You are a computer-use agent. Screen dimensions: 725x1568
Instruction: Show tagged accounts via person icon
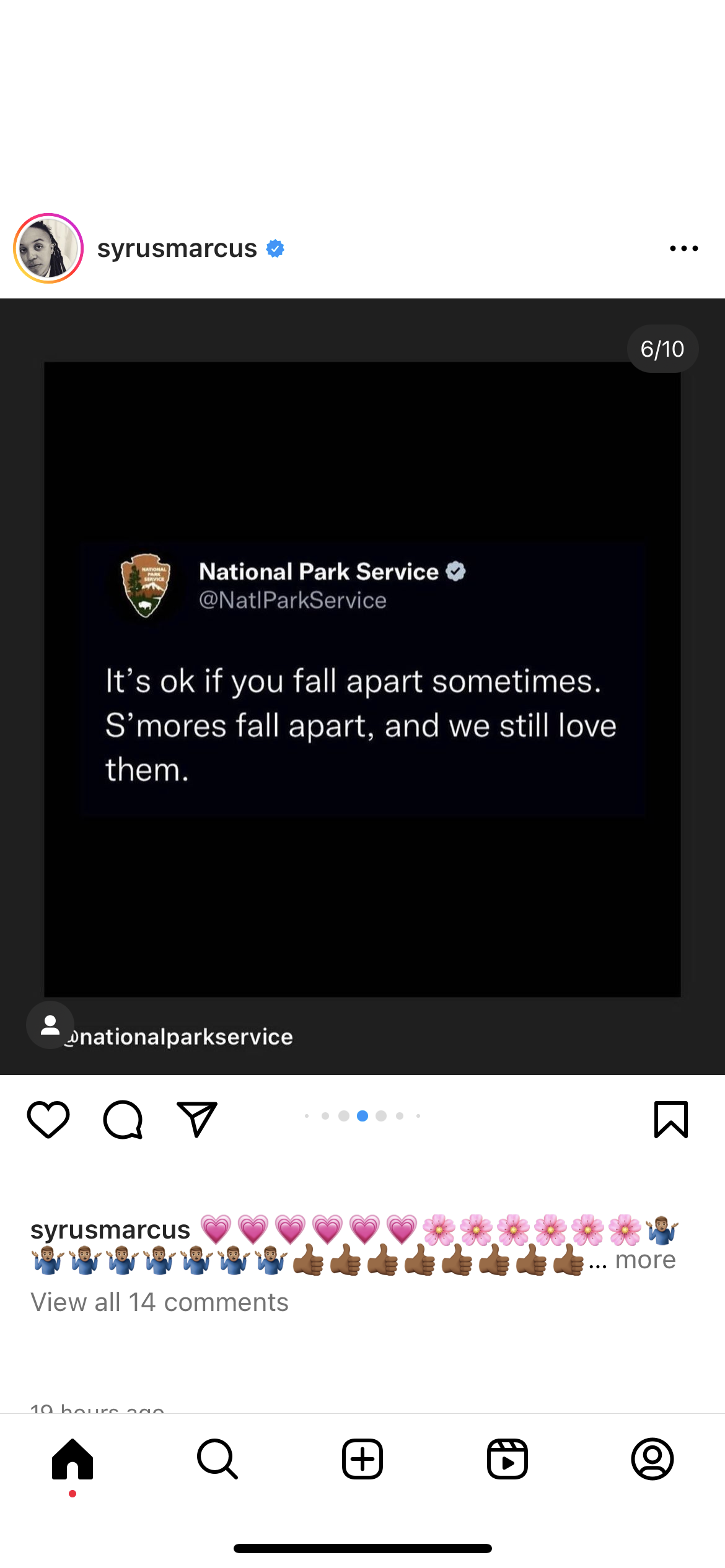(x=50, y=1025)
